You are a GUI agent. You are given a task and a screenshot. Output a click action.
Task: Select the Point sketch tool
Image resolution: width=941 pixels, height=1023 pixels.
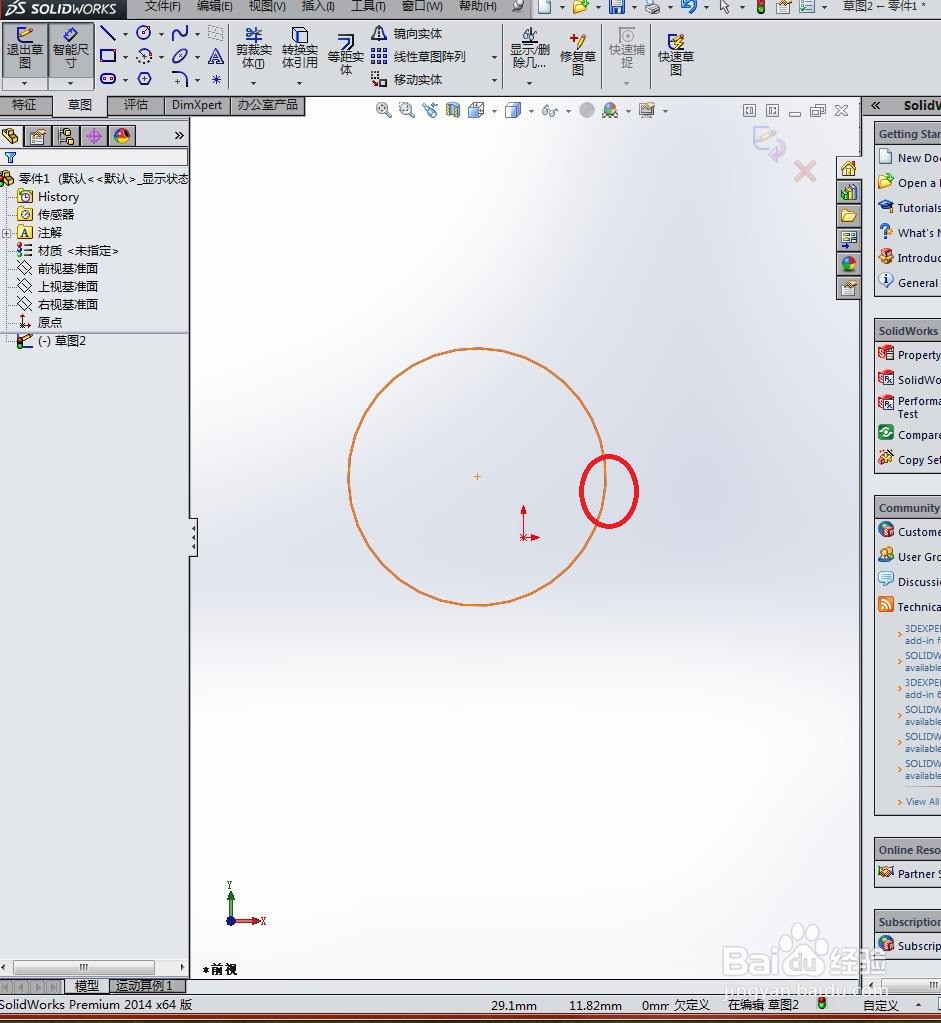[216, 79]
